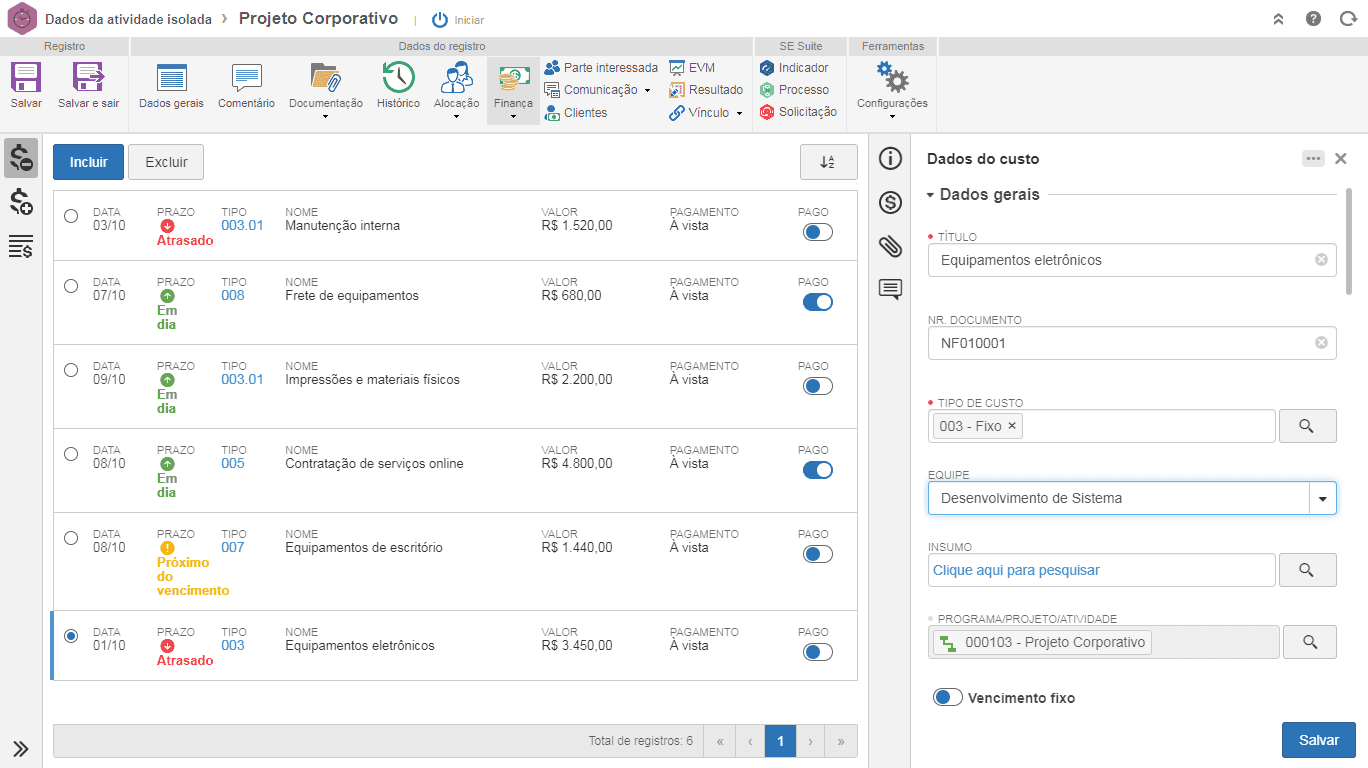1368x768 pixels.
Task: Open the Equipe dropdown arrow
Action: coord(1323,498)
